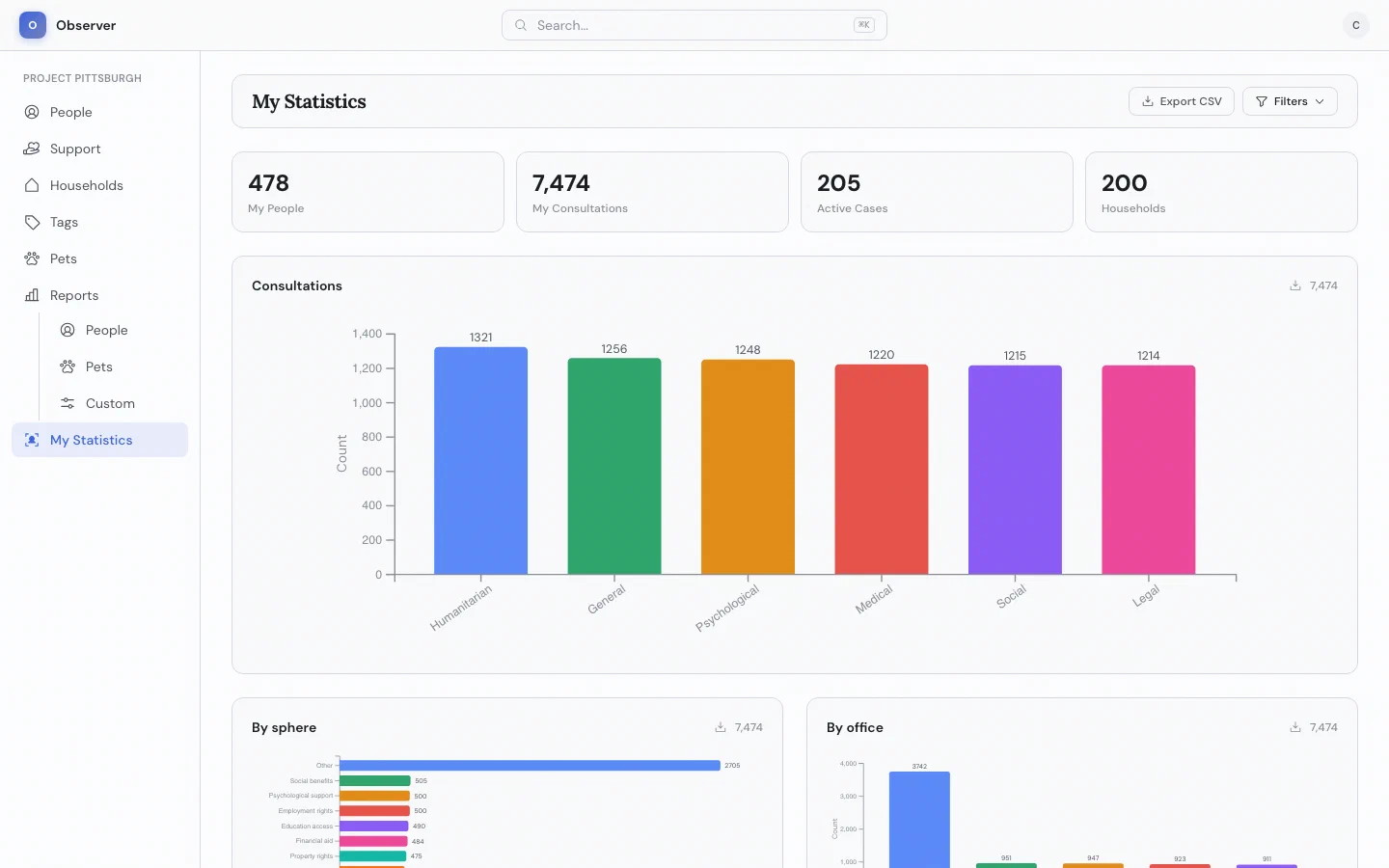Focus the Search input field
Image resolution: width=1389 pixels, height=868 pixels.
coord(694,25)
